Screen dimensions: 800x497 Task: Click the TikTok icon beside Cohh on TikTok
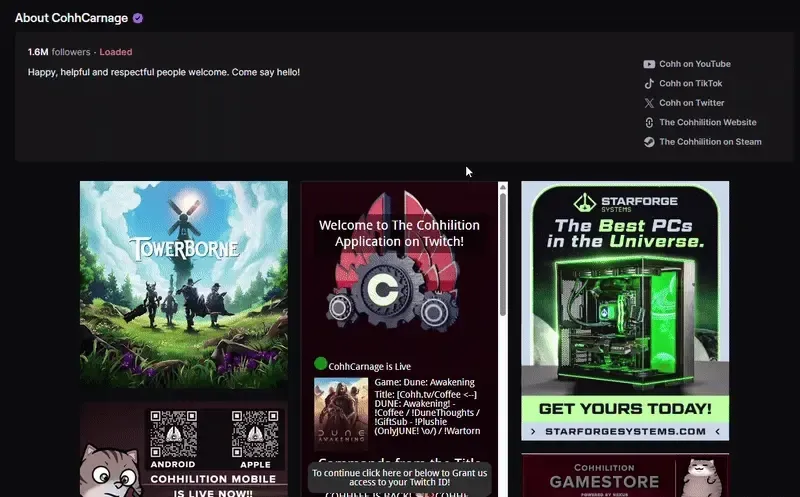point(649,84)
